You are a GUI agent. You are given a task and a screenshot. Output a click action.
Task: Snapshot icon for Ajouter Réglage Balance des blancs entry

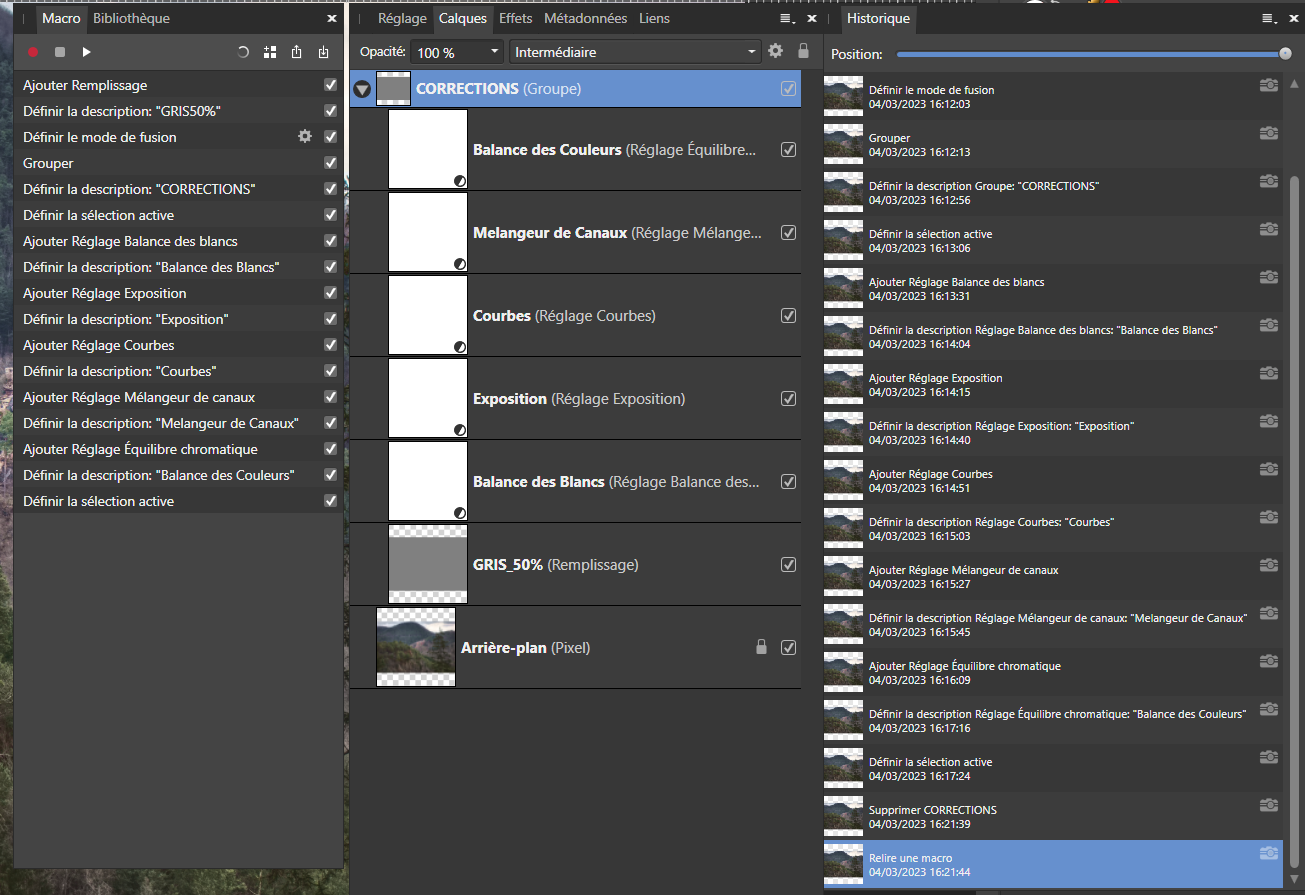click(1269, 277)
